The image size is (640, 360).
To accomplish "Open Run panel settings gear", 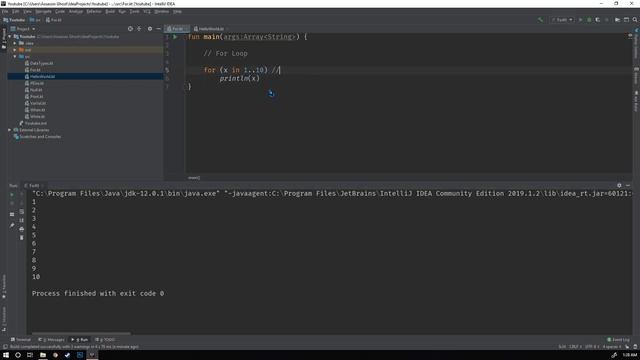I will point(619,185).
